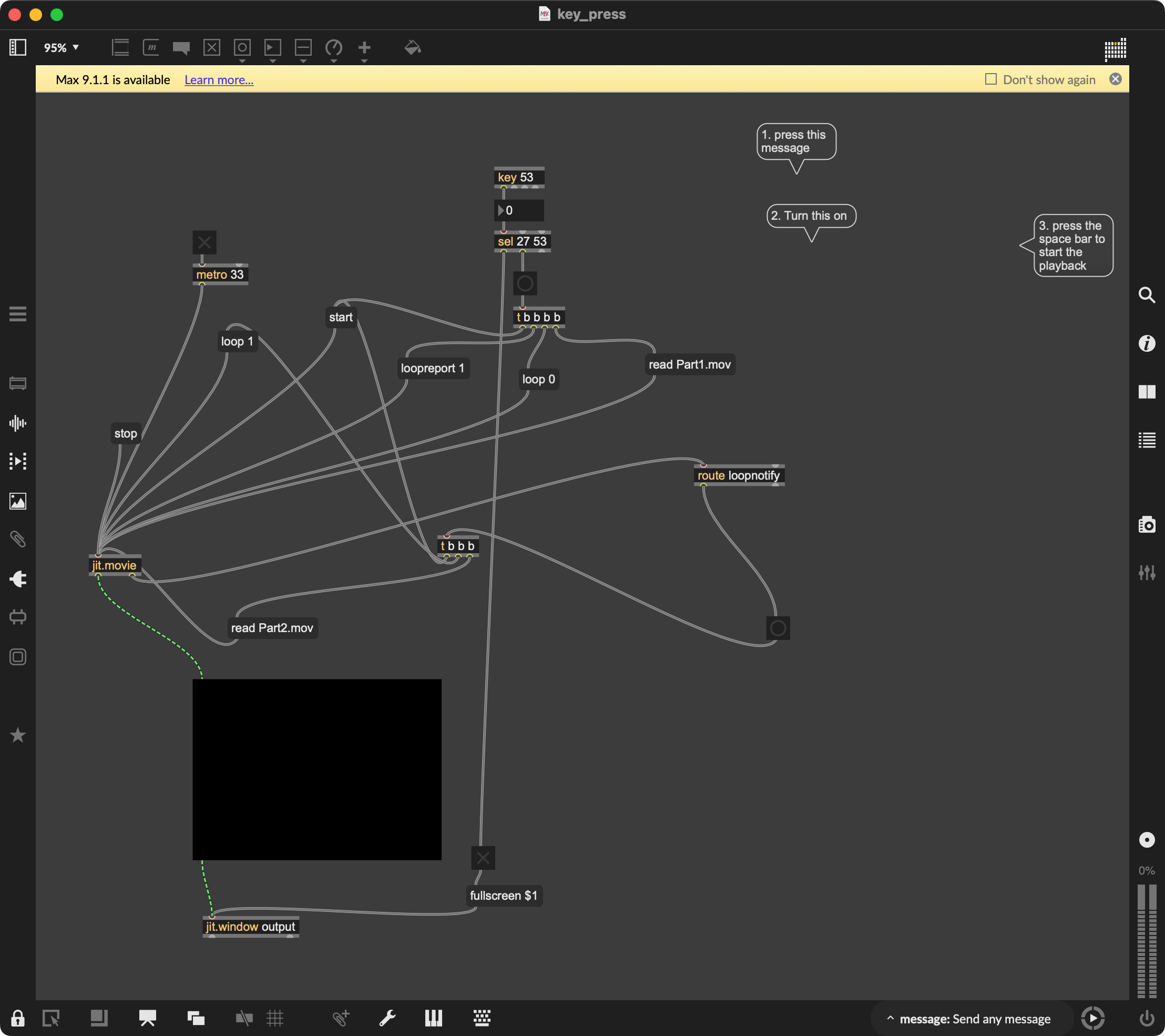Open the Images browser in the left sidebar
Image resolution: width=1165 pixels, height=1036 pixels.
(18, 501)
